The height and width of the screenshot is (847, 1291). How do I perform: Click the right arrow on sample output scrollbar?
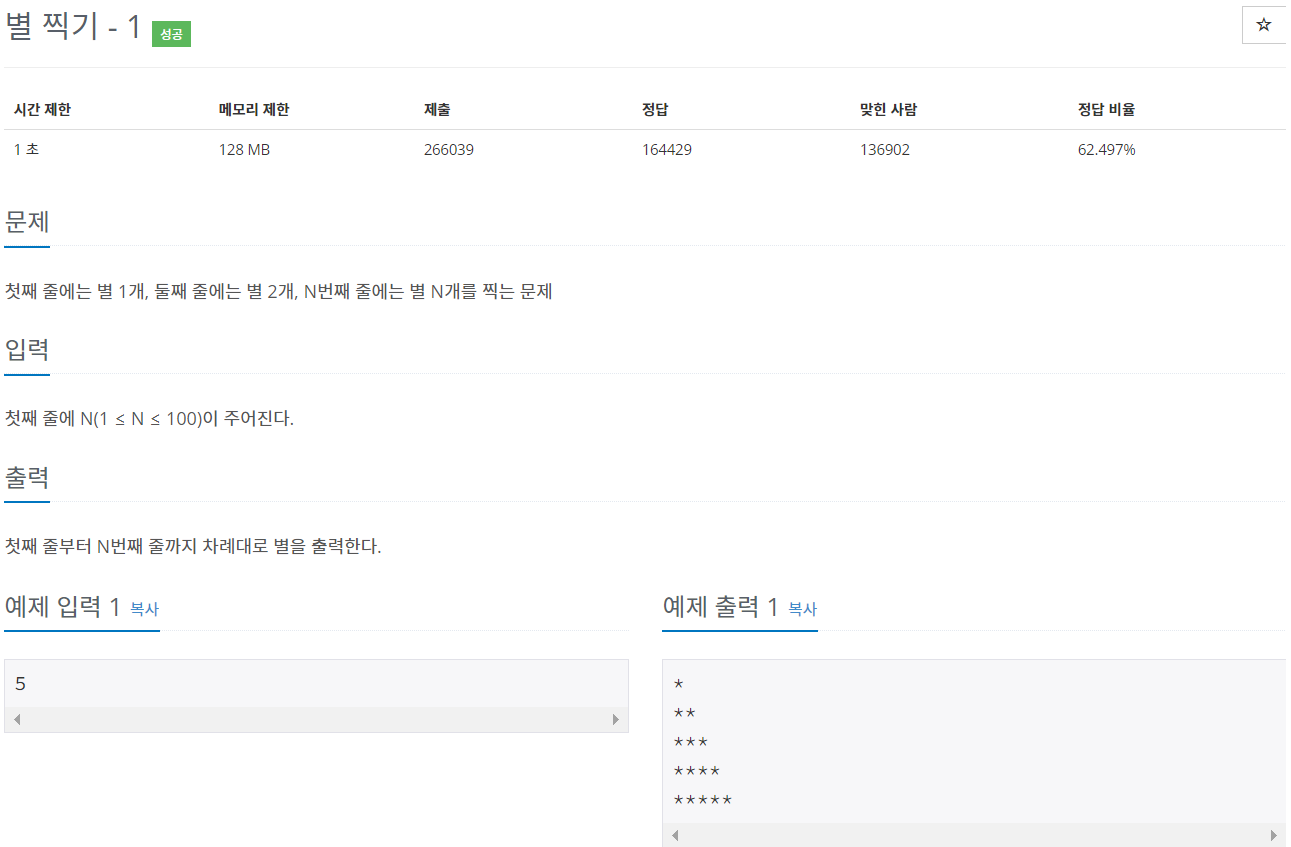1275,833
